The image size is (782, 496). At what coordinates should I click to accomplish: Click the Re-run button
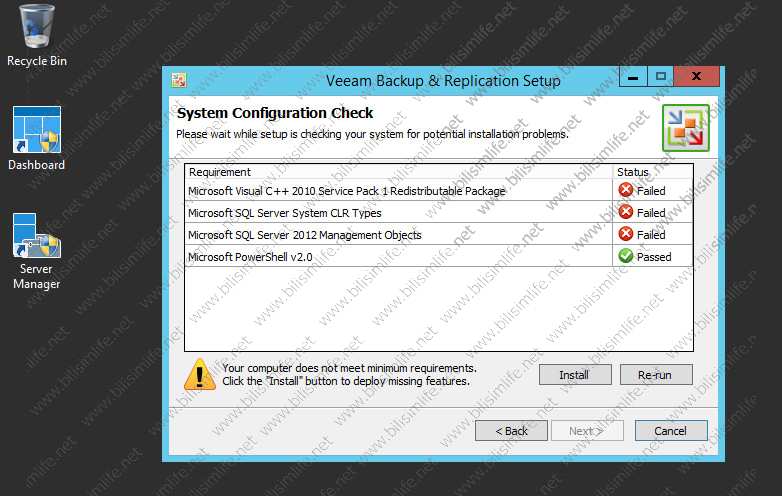656,374
